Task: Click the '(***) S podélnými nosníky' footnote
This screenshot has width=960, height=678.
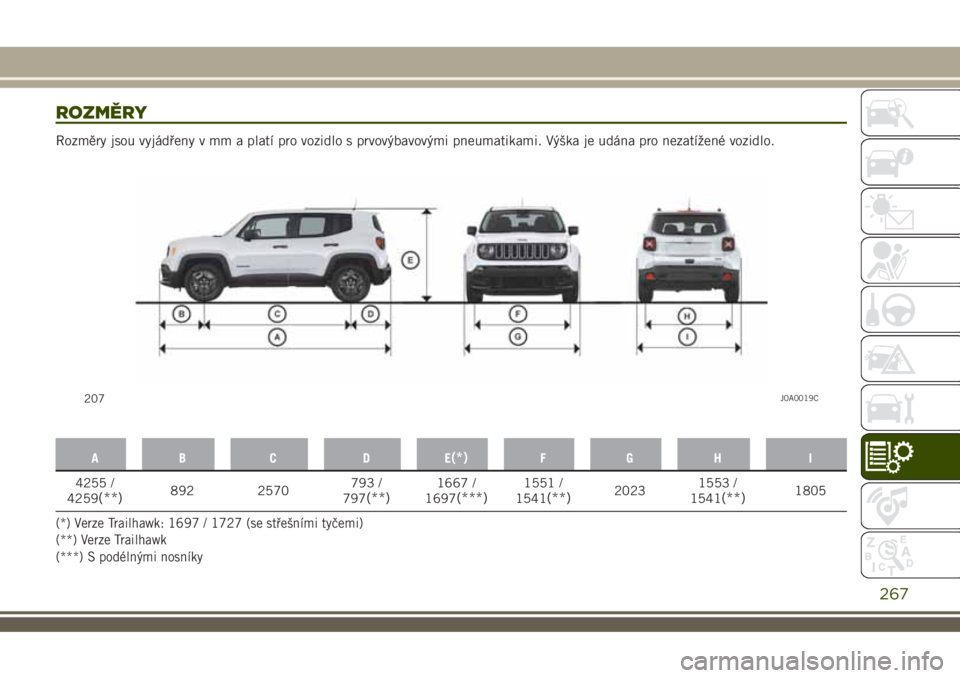Action: pyautogui.click(x=129, y=557)
